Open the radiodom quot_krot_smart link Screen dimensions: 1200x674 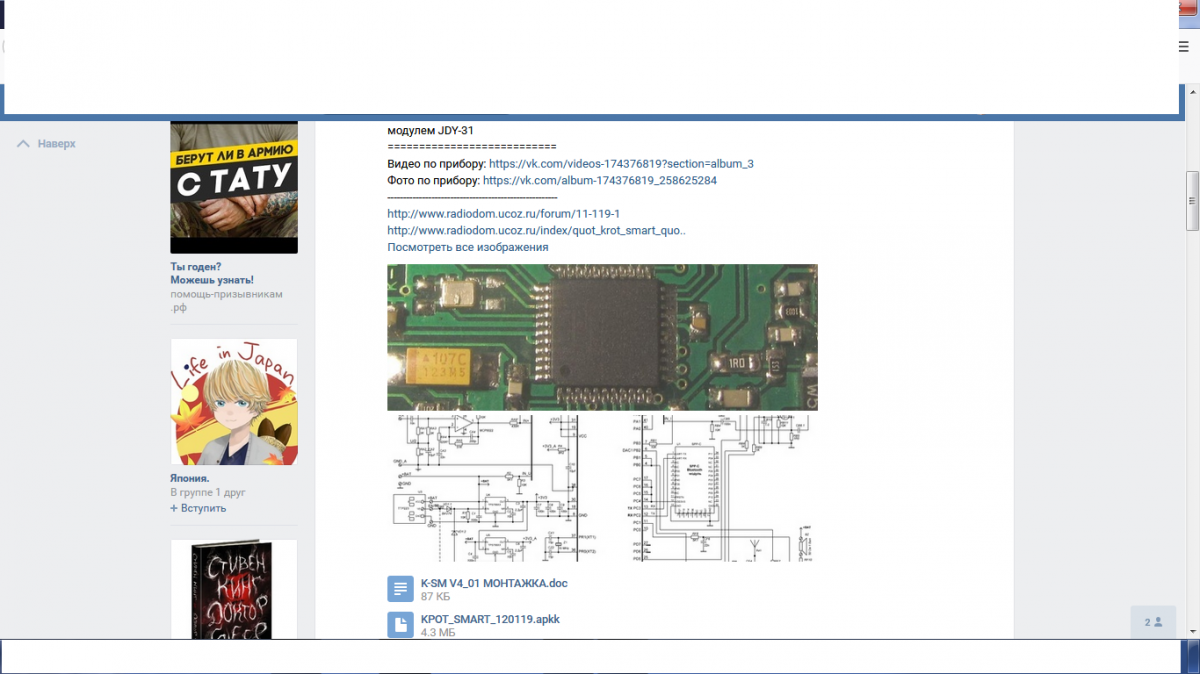[x=536, y=231]
